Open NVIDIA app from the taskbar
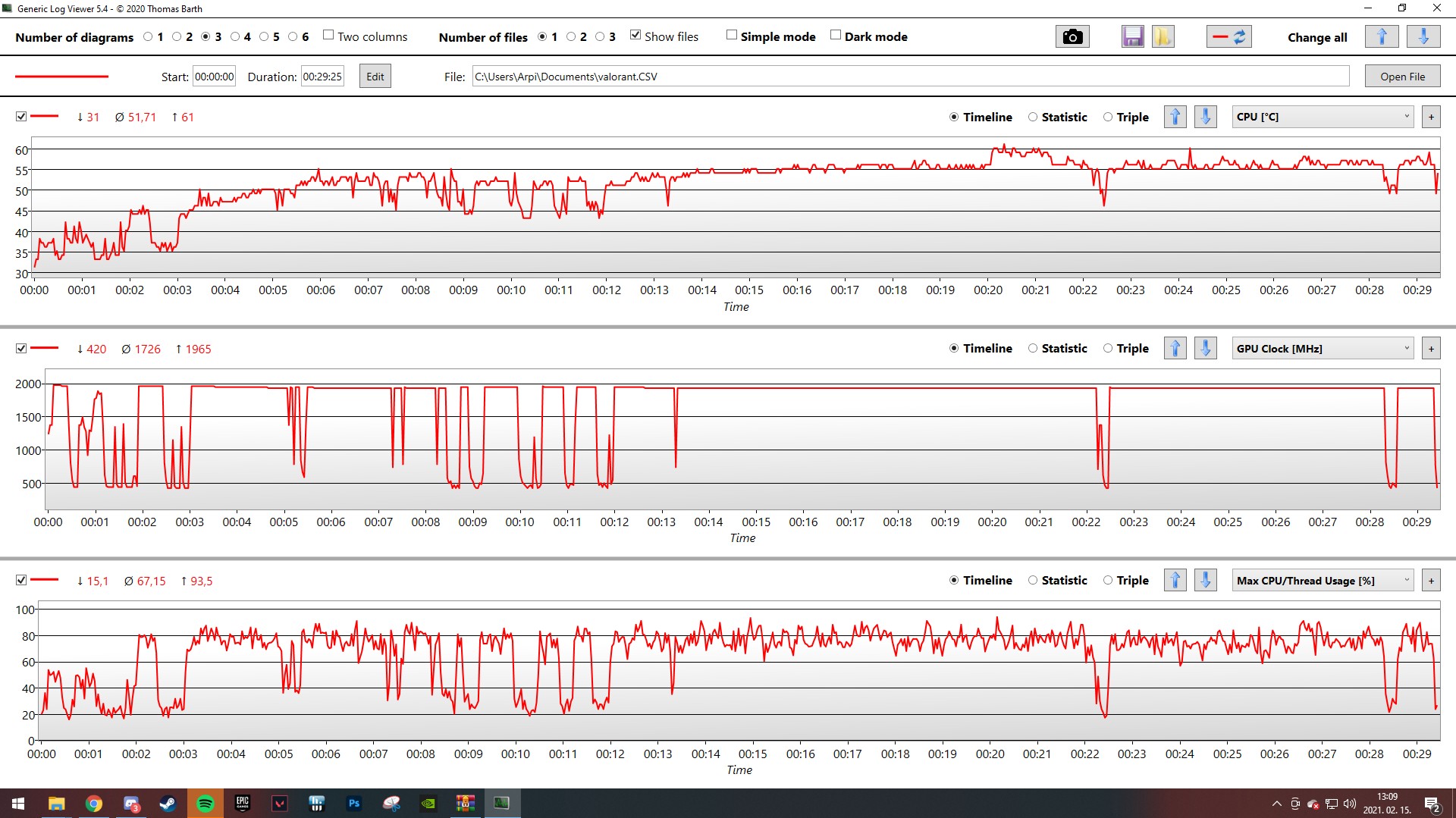Viewport: 1456px width, 818px height. click(x=428, y=804)
